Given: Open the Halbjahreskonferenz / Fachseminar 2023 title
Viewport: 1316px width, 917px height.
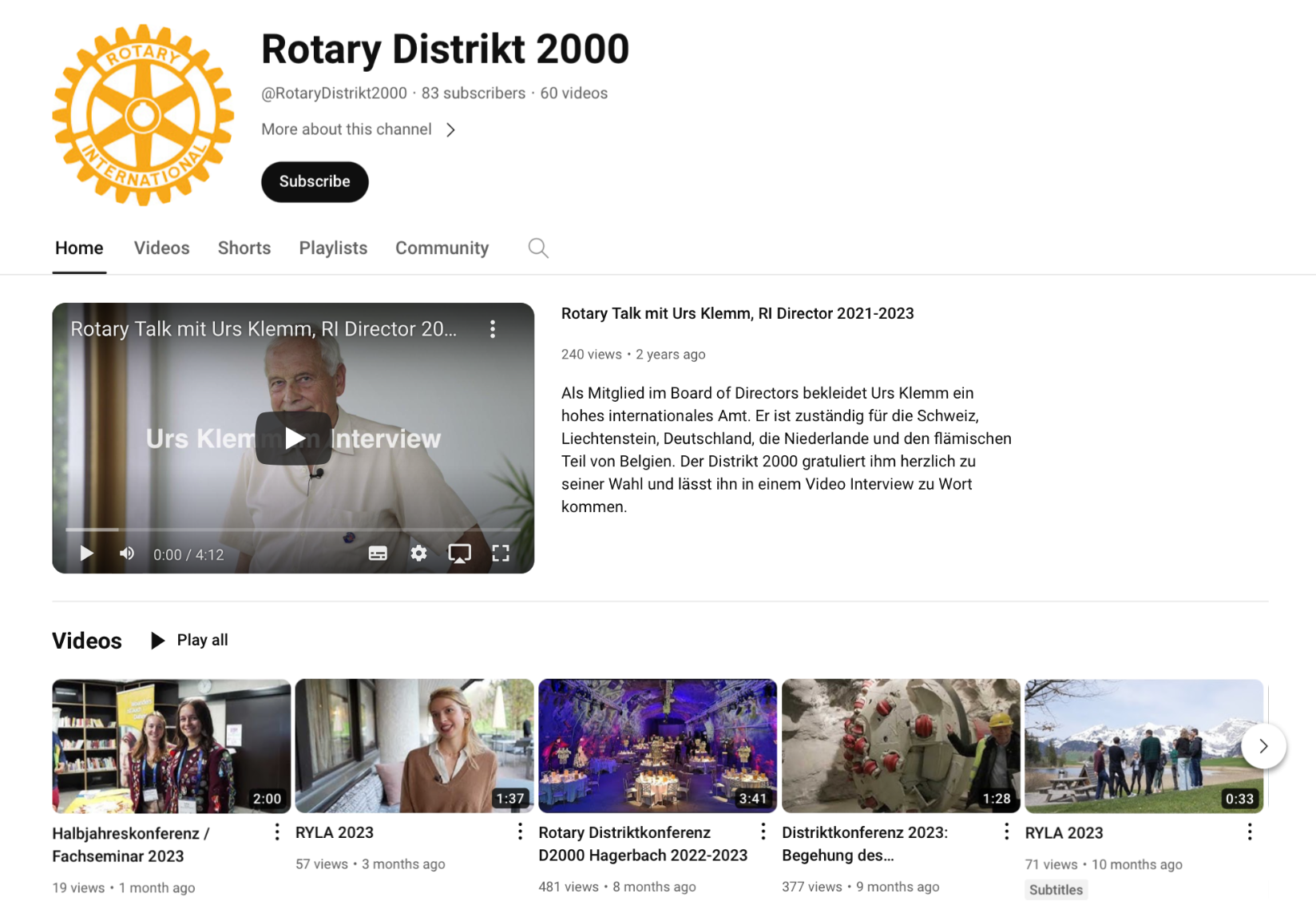Looking at the screenshot, I should 131,844.
